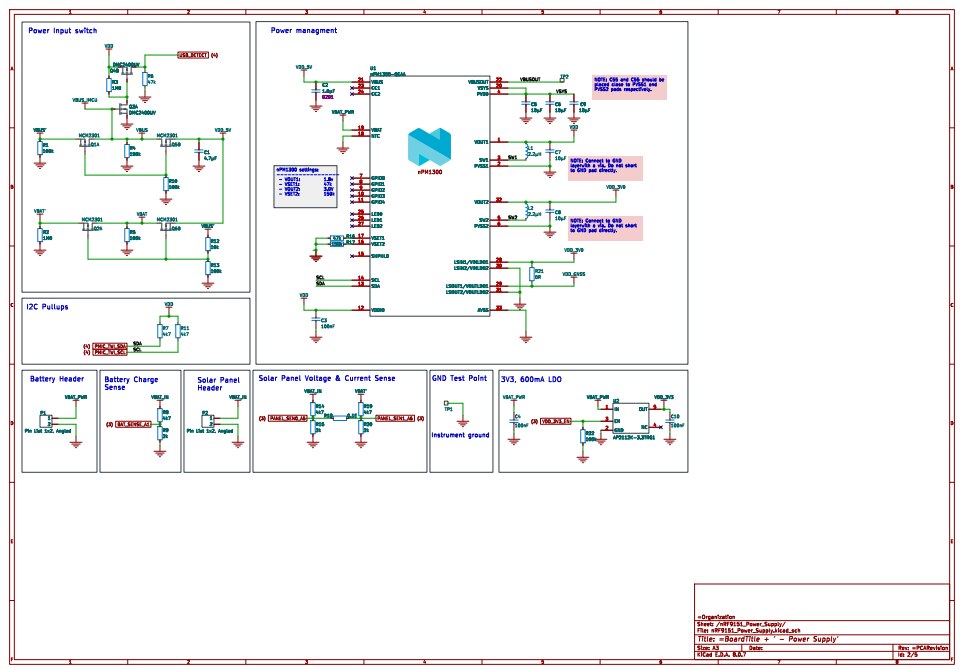Image resolution: width=964 pixels, height=669 pixels.
Task: Click the "Power input switch" section title
Action: [63, 31]
